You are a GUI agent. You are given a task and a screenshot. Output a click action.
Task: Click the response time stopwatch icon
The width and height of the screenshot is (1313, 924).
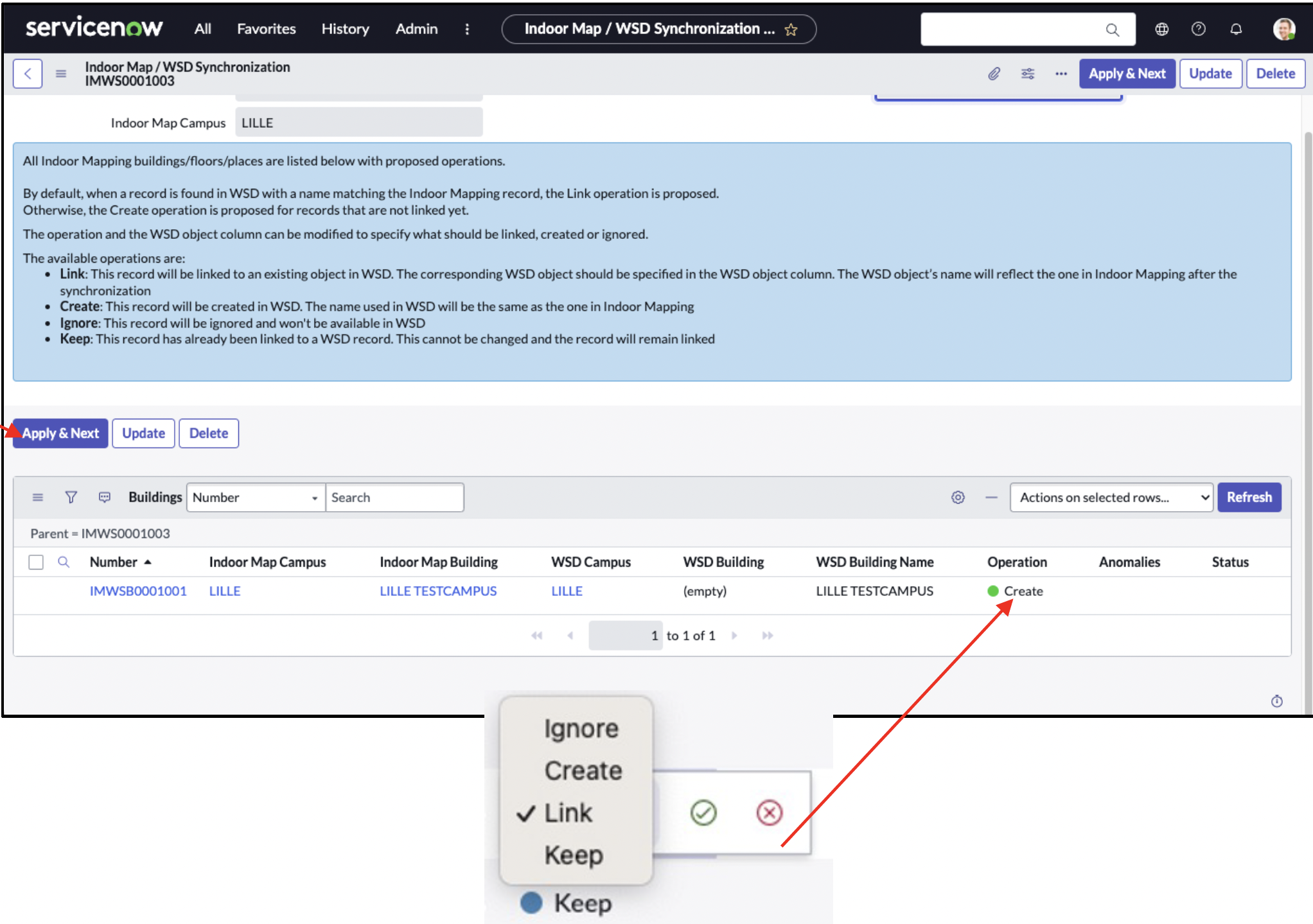point(1277,701)
